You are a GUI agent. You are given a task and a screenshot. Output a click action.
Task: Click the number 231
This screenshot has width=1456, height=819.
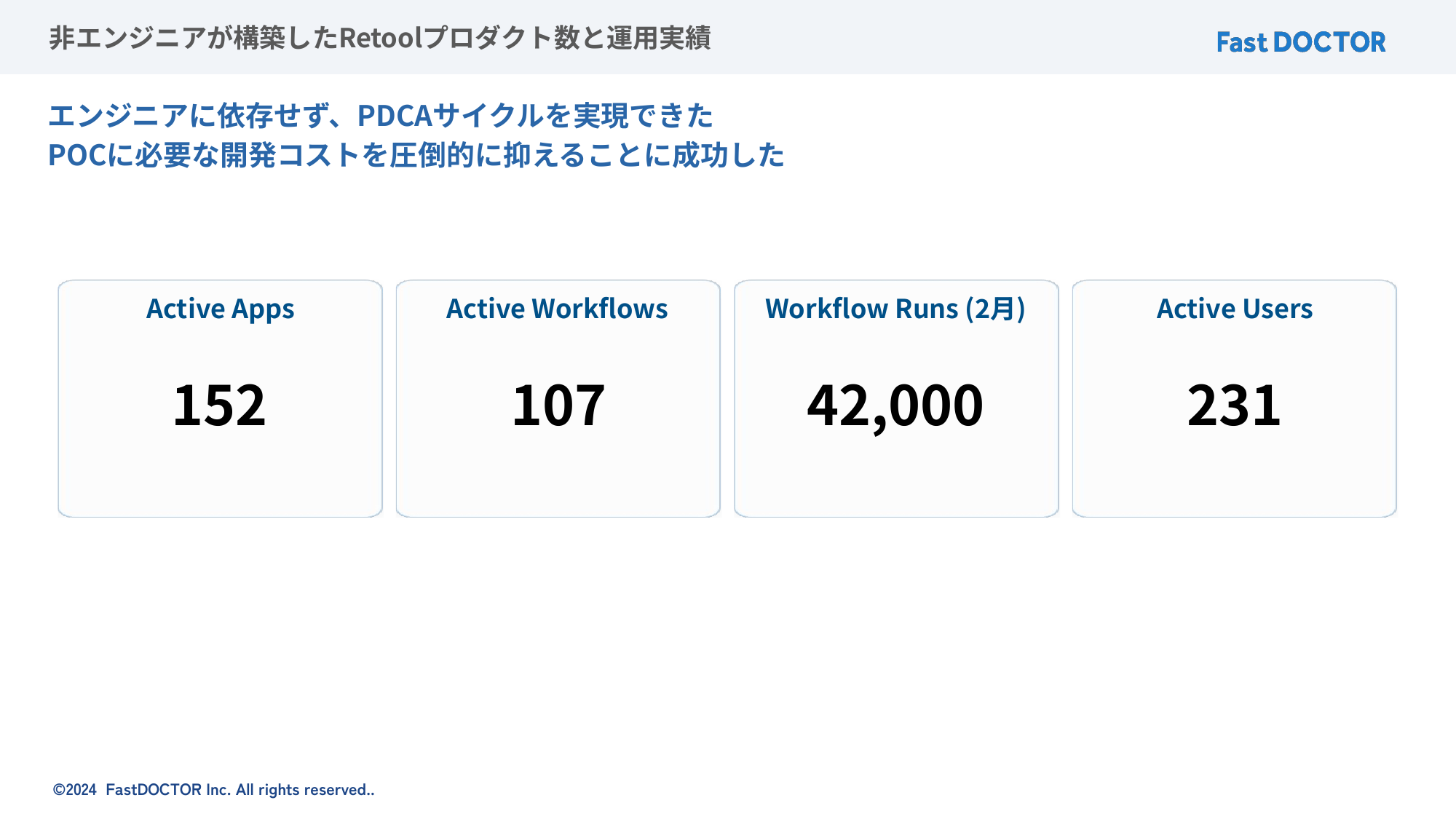(x=1233, y=405)
